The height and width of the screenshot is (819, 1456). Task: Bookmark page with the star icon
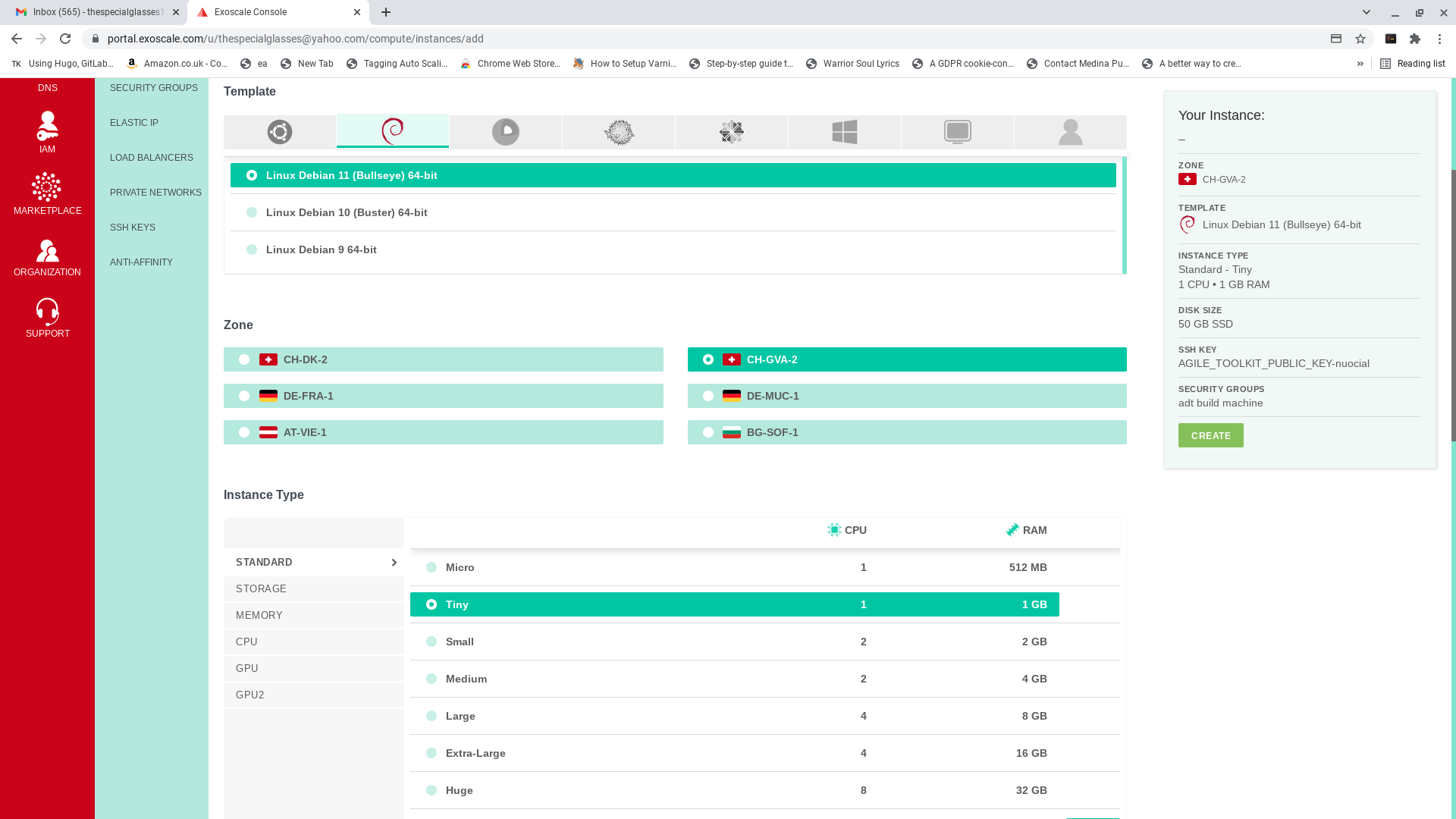pos(1360,39)
